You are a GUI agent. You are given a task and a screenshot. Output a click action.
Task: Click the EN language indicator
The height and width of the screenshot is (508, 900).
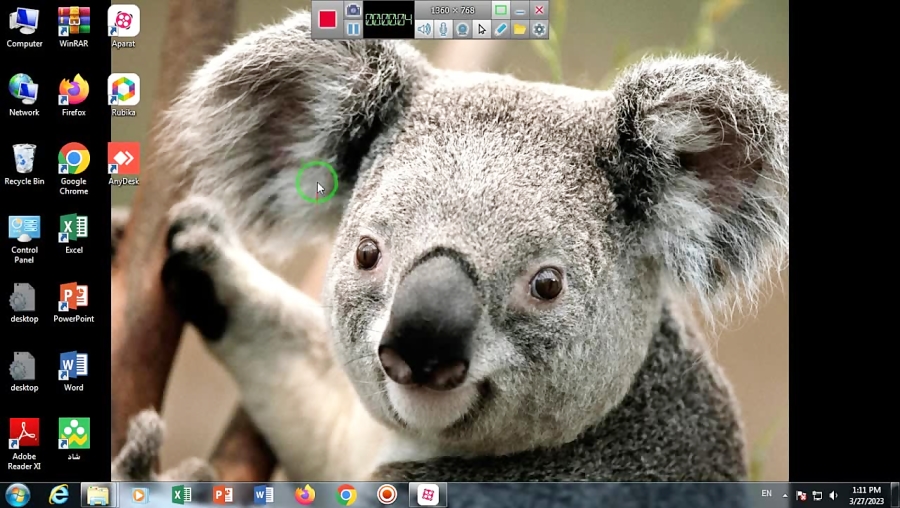(x=766, y=494)
